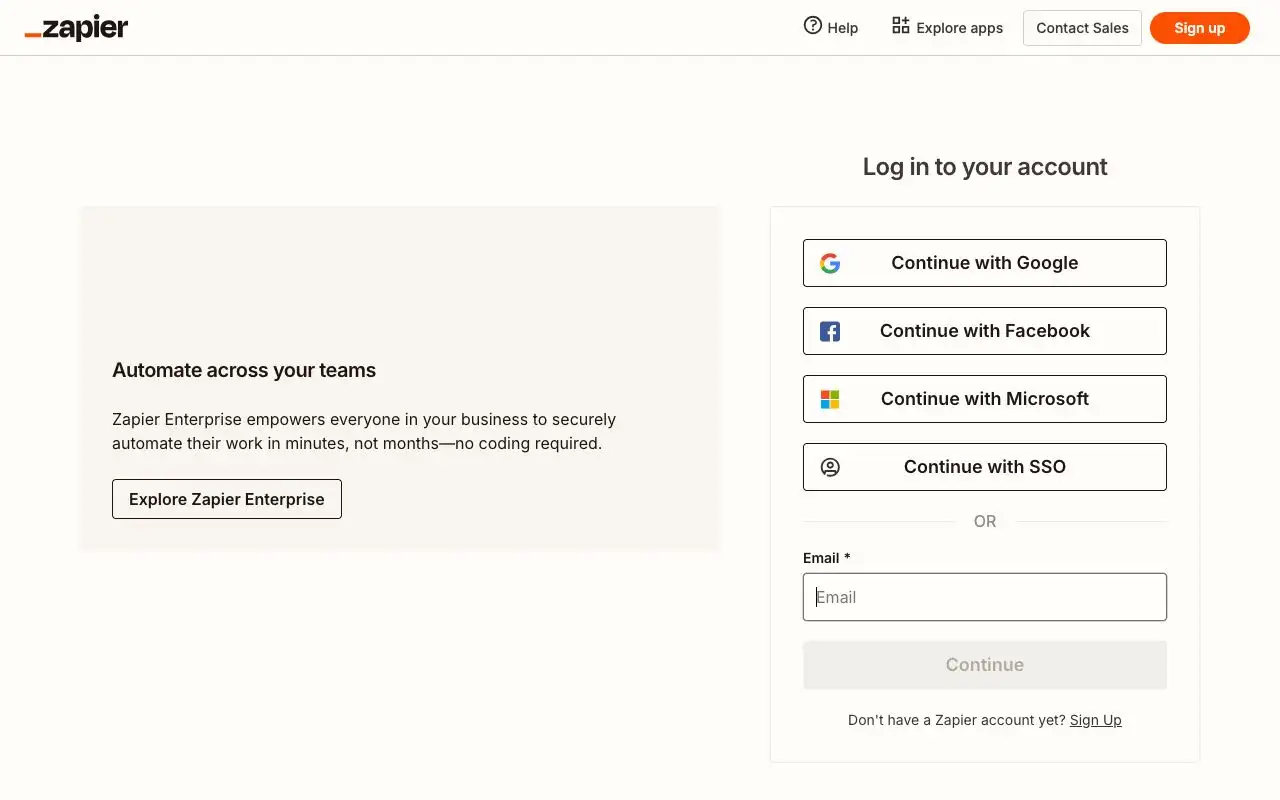Open the Contact Sales page

1082,28
